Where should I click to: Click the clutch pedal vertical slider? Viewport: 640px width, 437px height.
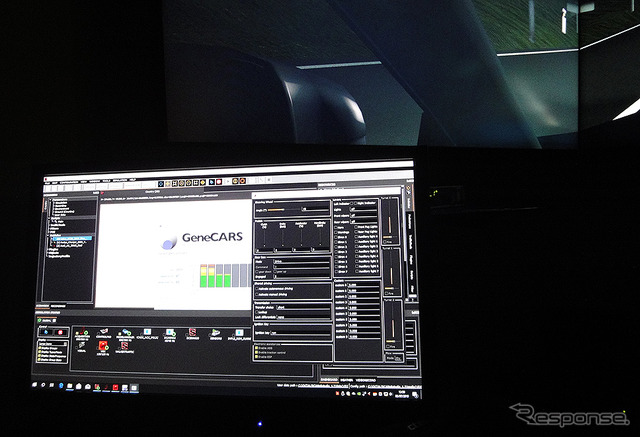tap(264, 237)
